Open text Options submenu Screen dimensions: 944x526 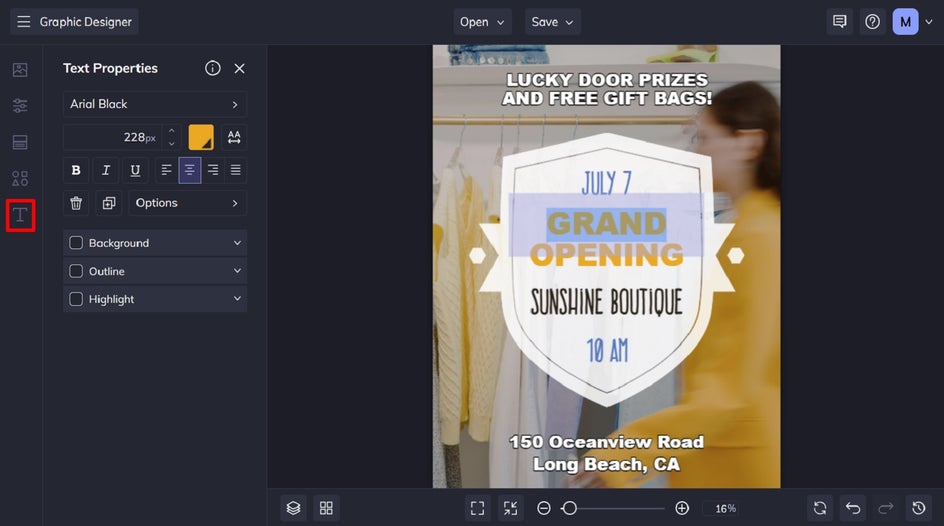click(x=188, y=203)
